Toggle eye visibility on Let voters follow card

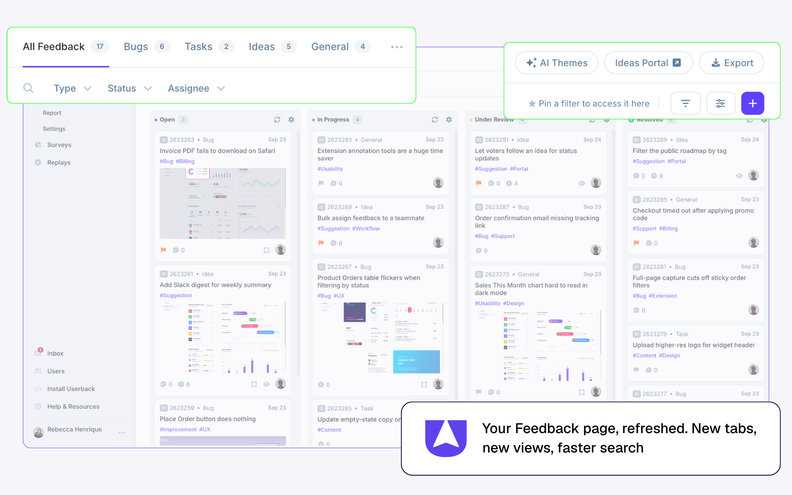click(581, 183)
